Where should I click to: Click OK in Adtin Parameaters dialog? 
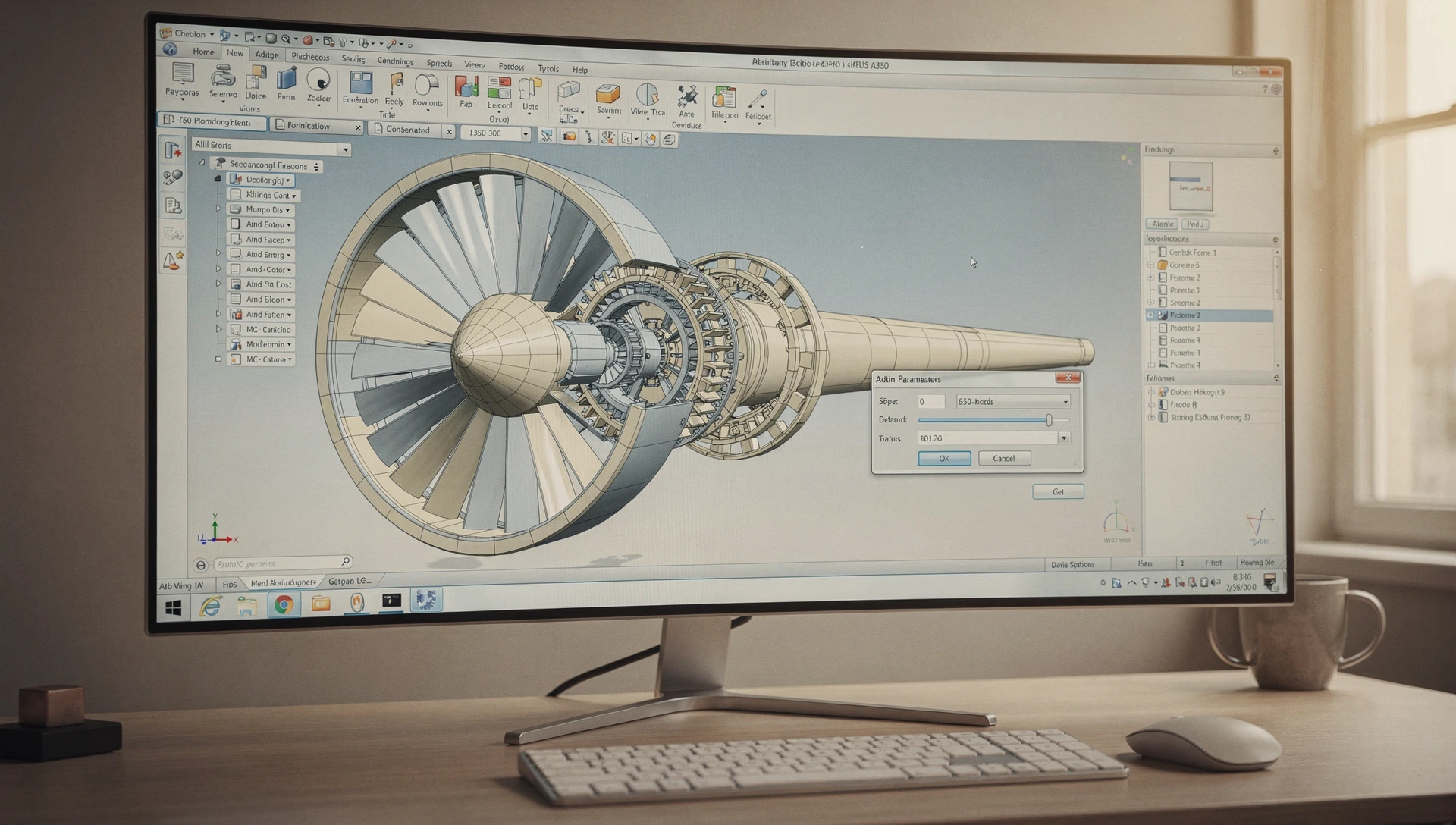pos(943,458)
